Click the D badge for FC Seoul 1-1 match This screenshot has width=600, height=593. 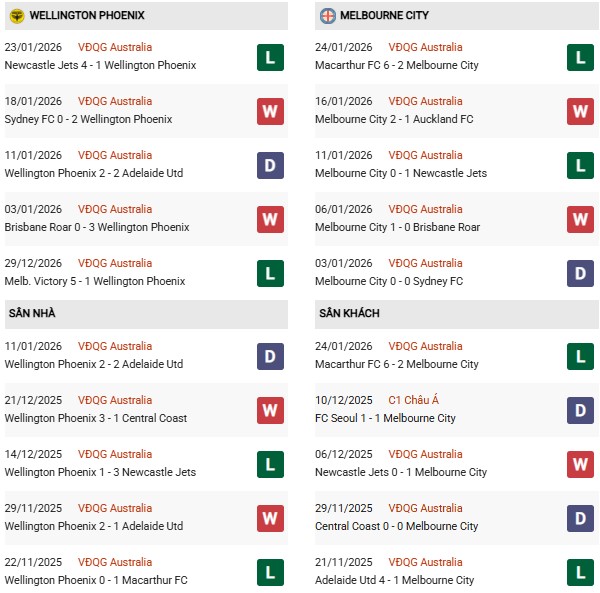pyautogui.click(x=580, y=410)
